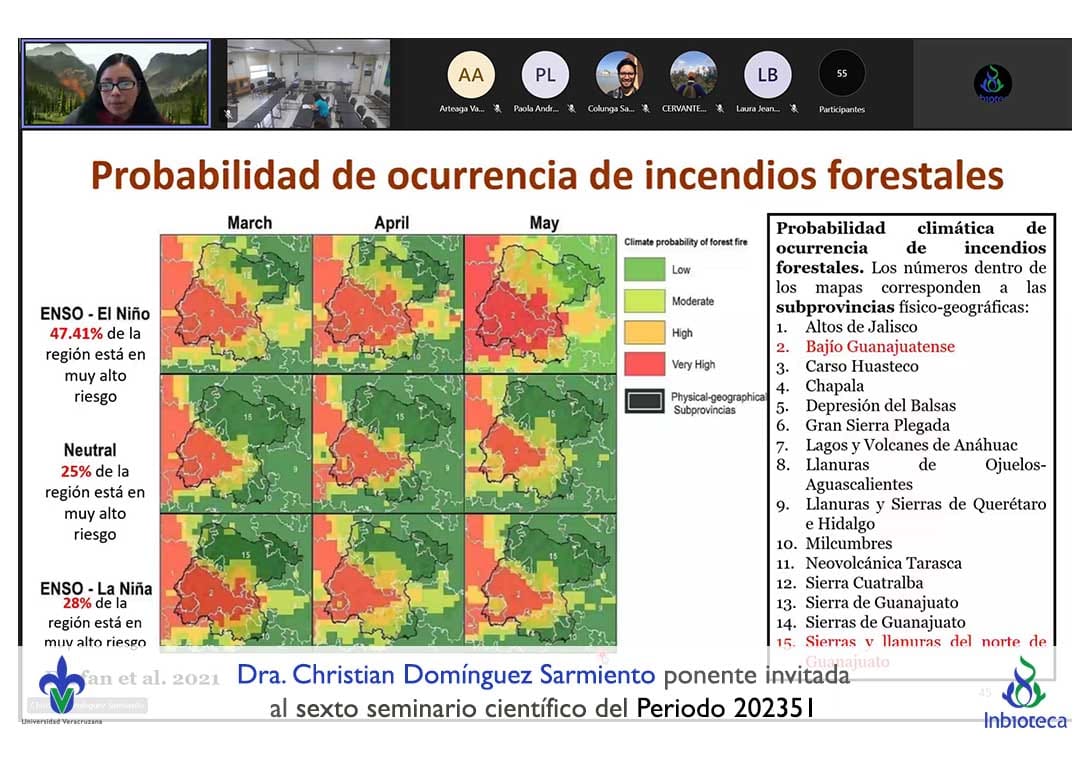The height and width of the screenshot is (760, 1090).
Task: Select the CERVANTE participant photo avatar
Action: coord(693,75)
